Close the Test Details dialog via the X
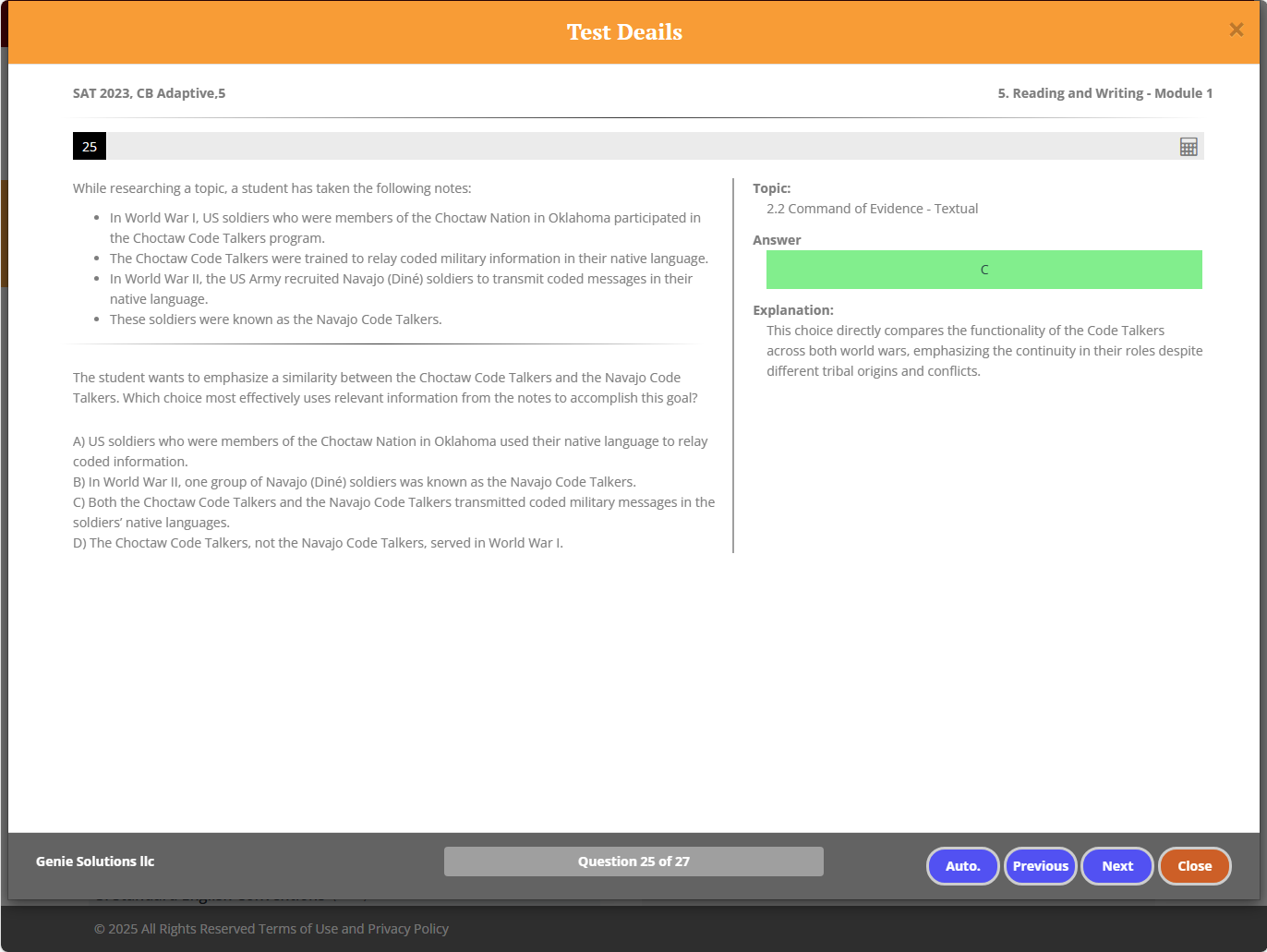The height and width of the screenshot is (952, 1267). [1236, 29]
